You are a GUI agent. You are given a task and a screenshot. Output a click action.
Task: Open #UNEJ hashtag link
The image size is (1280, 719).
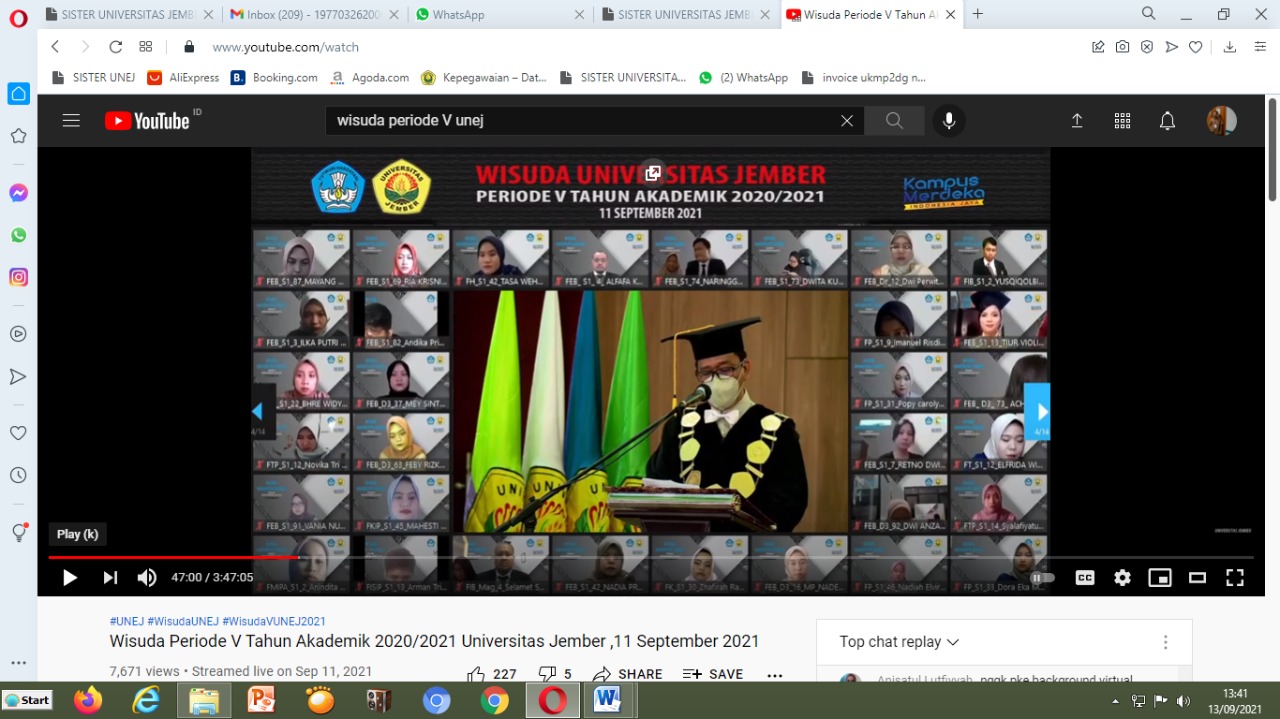coord(126,621)
